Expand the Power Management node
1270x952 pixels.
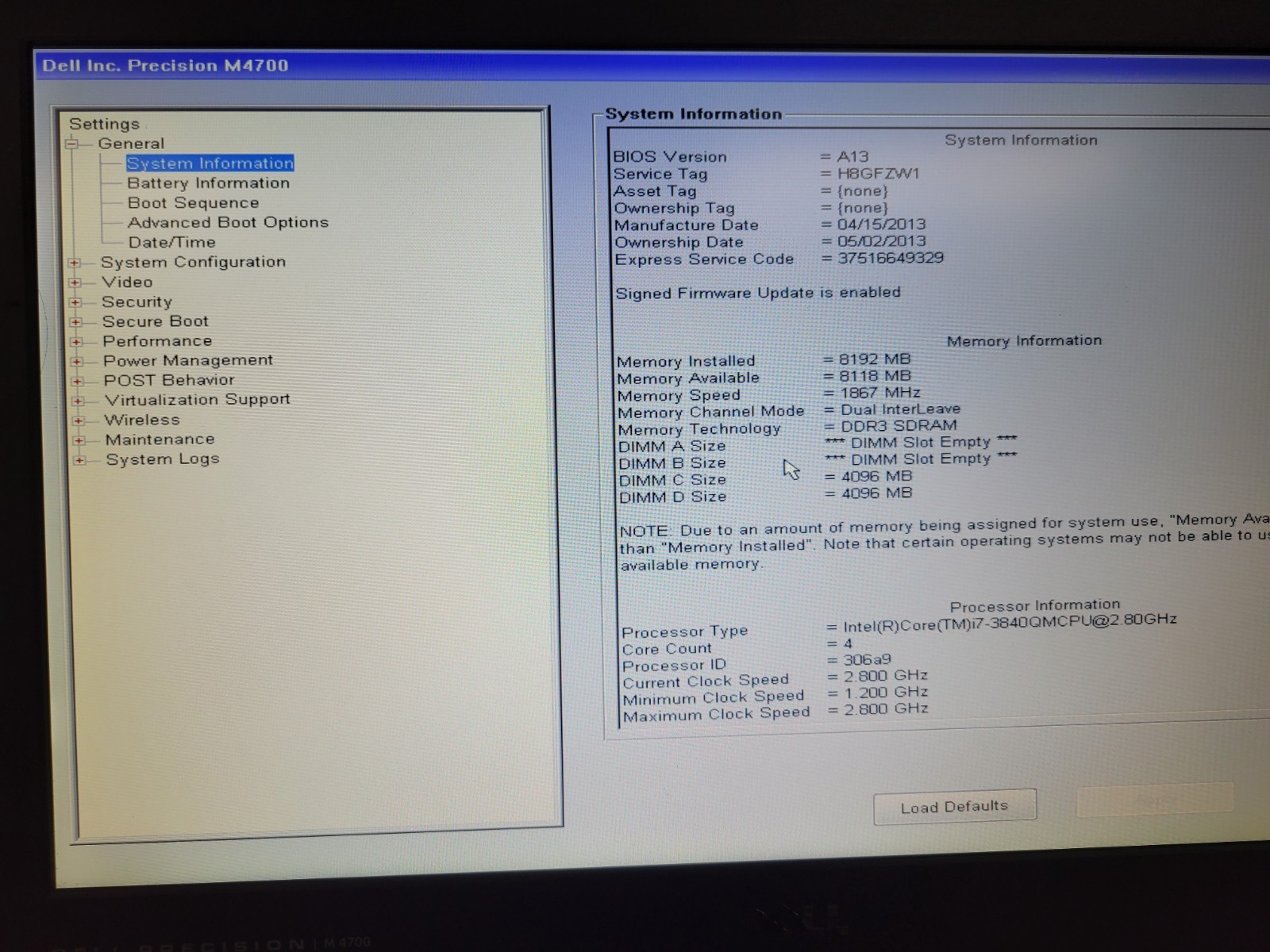pos(77,361)
